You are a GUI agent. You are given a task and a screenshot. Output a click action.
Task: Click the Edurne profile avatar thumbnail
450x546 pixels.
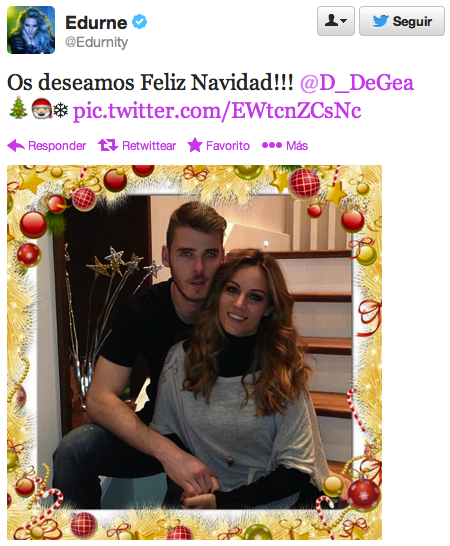tap(31, 30)
